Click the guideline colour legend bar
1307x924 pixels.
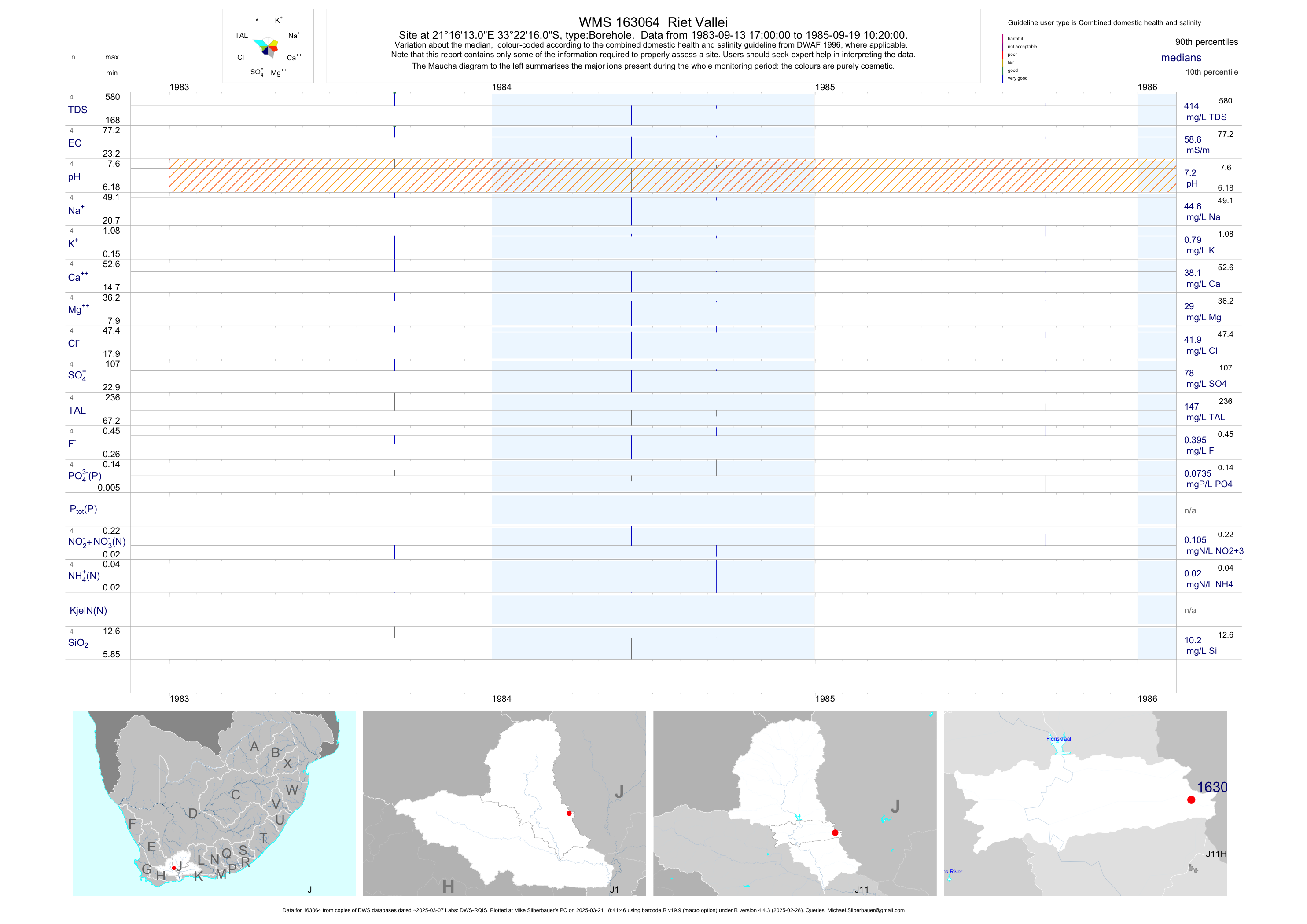(x=1002, y=58)
